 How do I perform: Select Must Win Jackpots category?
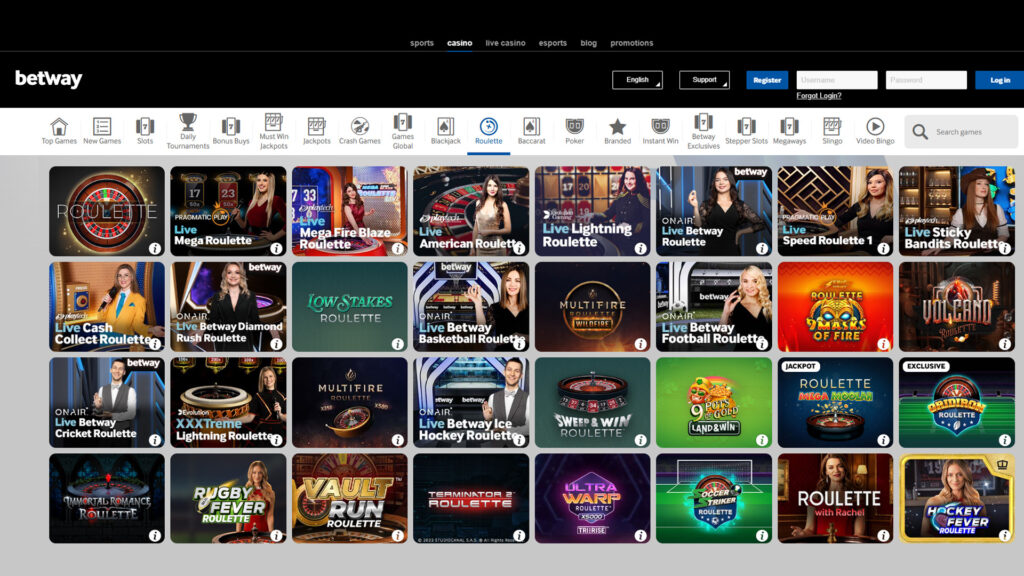point(274,131)
